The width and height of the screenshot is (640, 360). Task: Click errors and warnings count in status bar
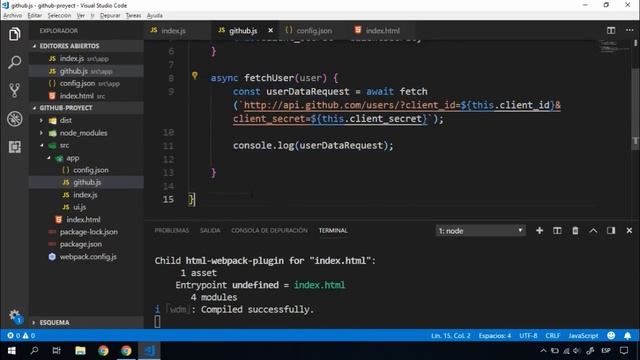pos(21,336)
